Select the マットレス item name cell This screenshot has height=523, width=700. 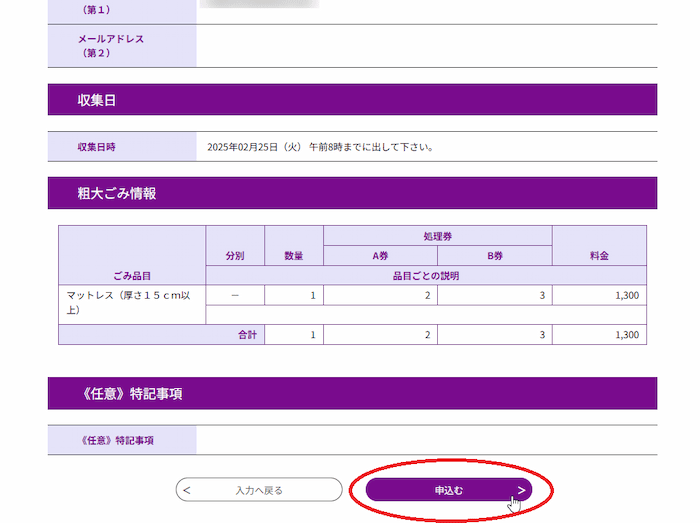tap(132, 305)
